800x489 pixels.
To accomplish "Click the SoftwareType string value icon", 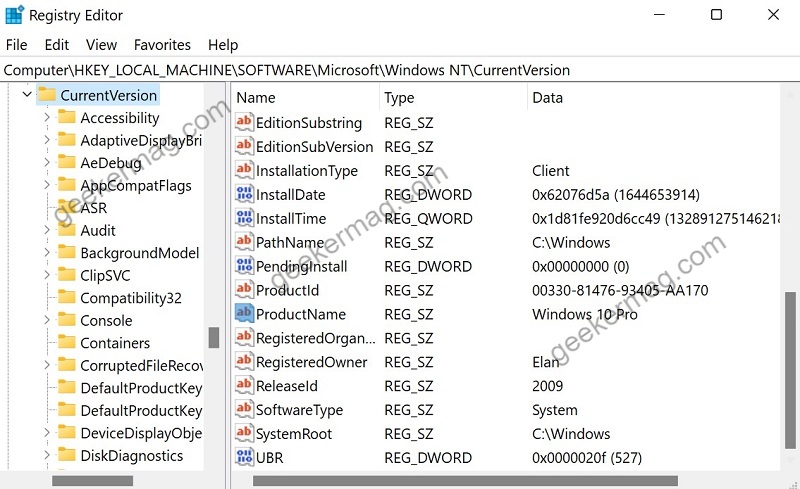I will (x=244, y=409).
